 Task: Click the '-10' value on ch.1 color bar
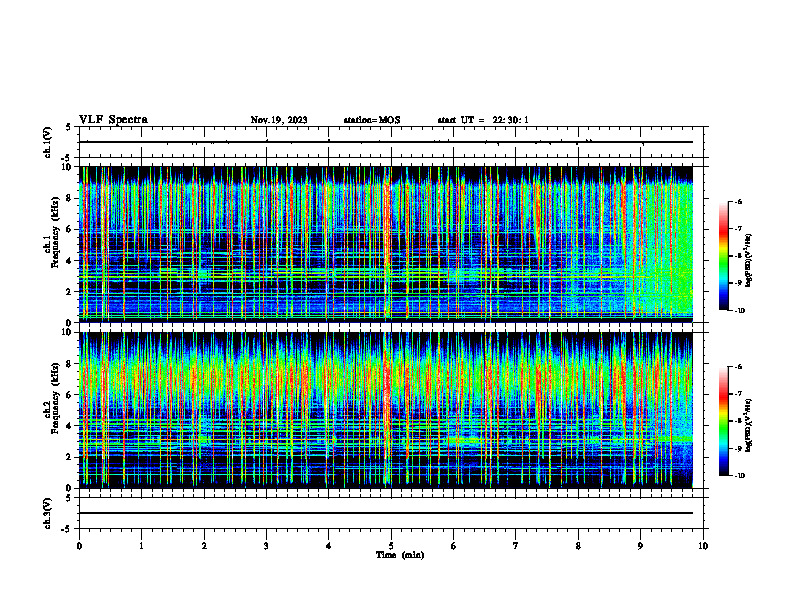[x=739, y=311]
